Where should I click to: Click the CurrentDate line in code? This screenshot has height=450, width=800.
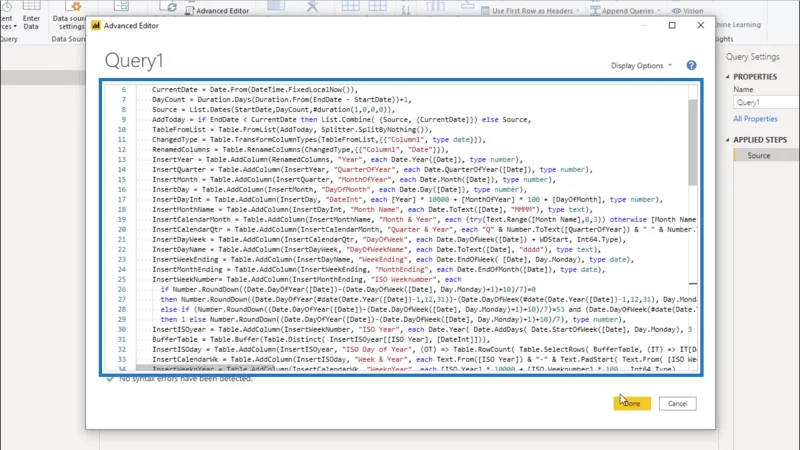coord(255,89)
